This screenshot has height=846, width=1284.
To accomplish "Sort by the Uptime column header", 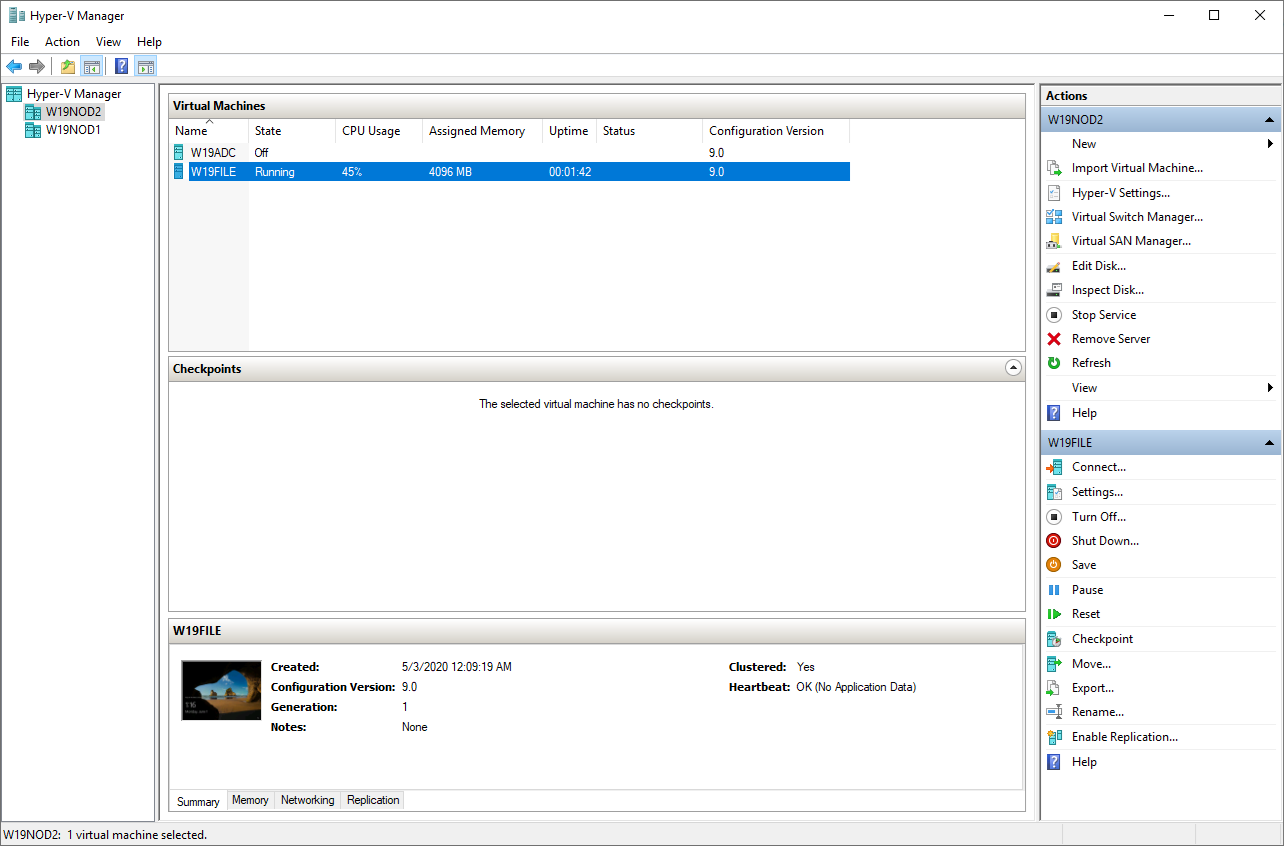I will point(569,131).
